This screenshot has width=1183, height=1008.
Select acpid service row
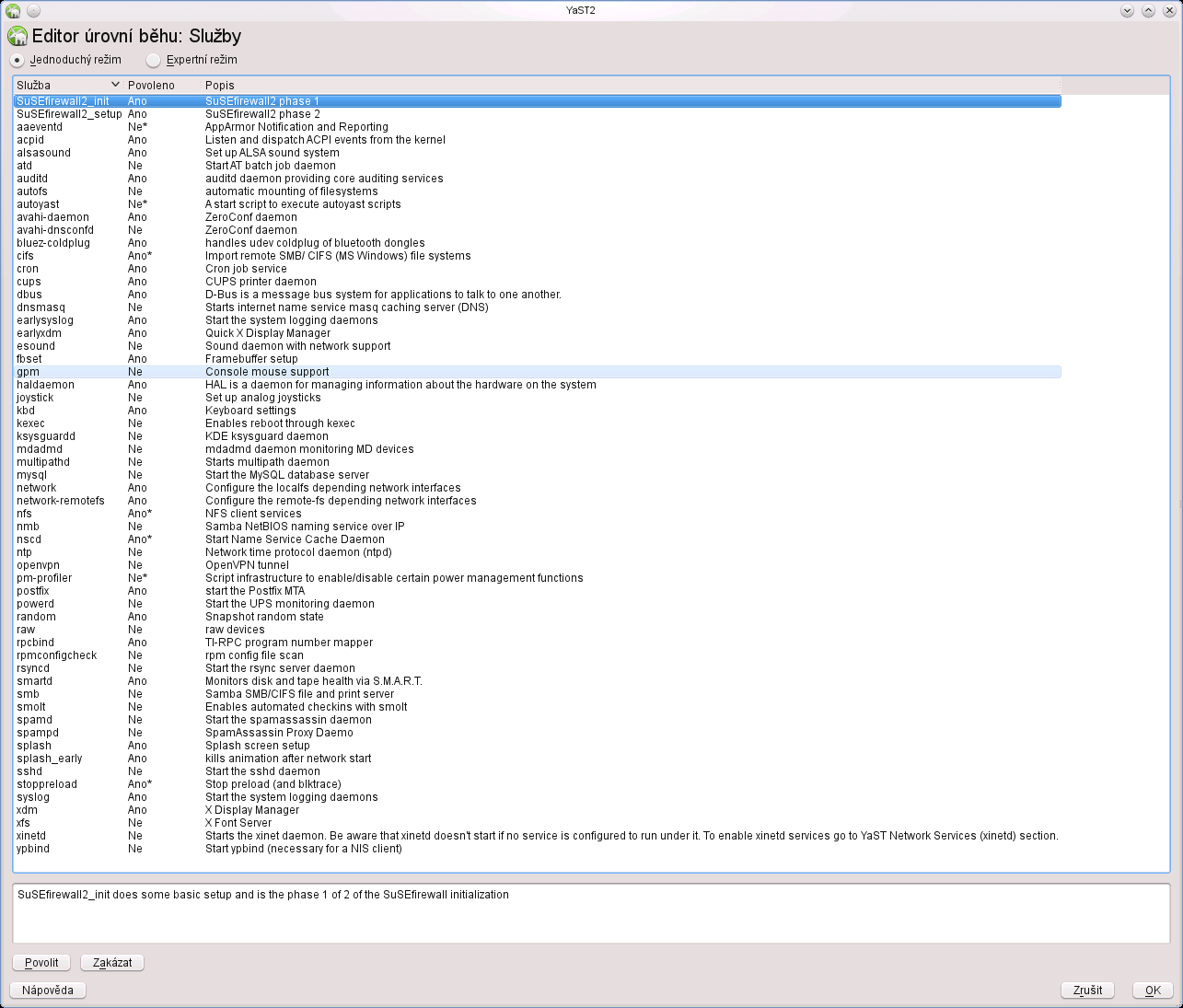538,140
